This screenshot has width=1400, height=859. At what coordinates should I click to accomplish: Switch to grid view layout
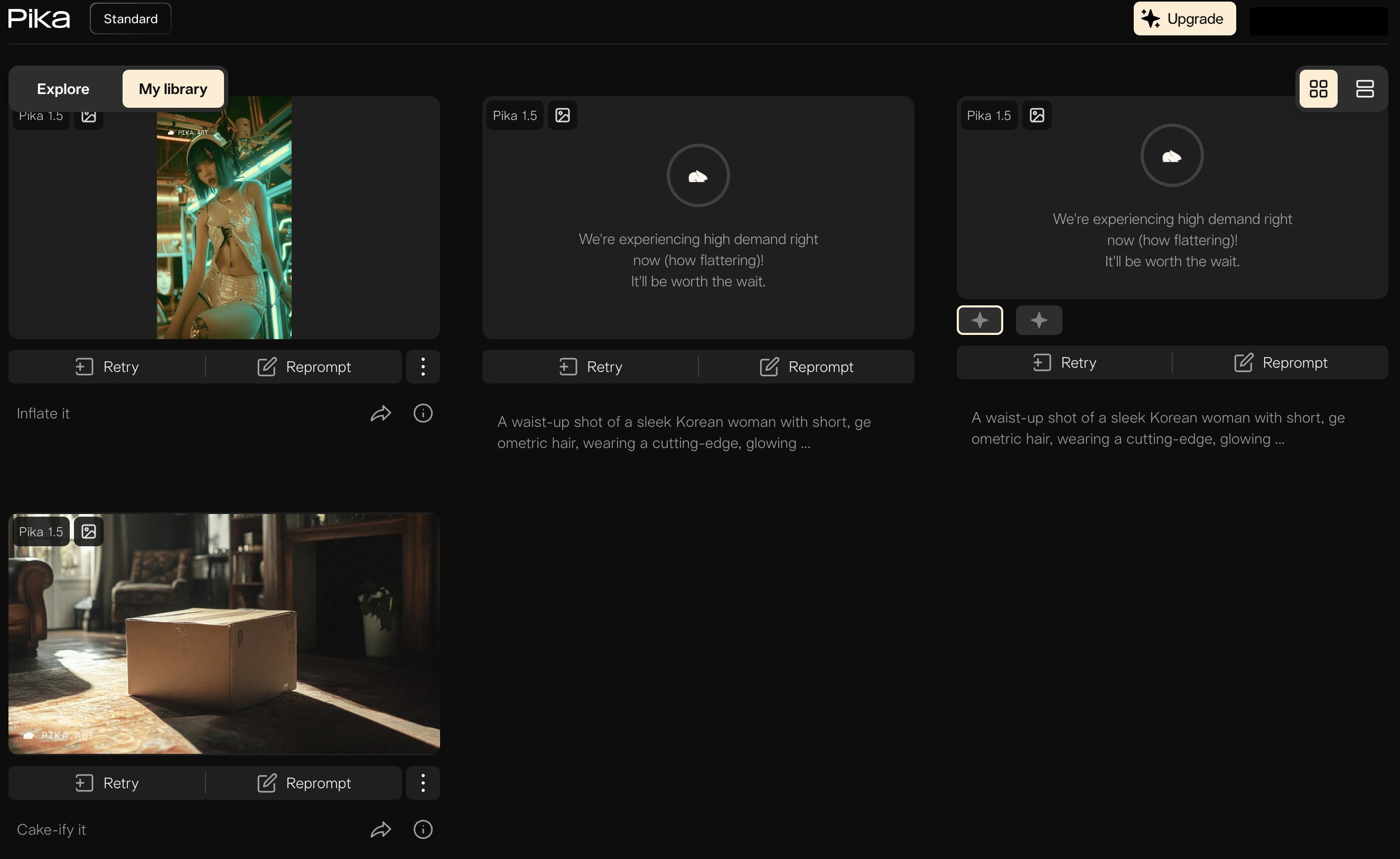[x=1318, y=89]
